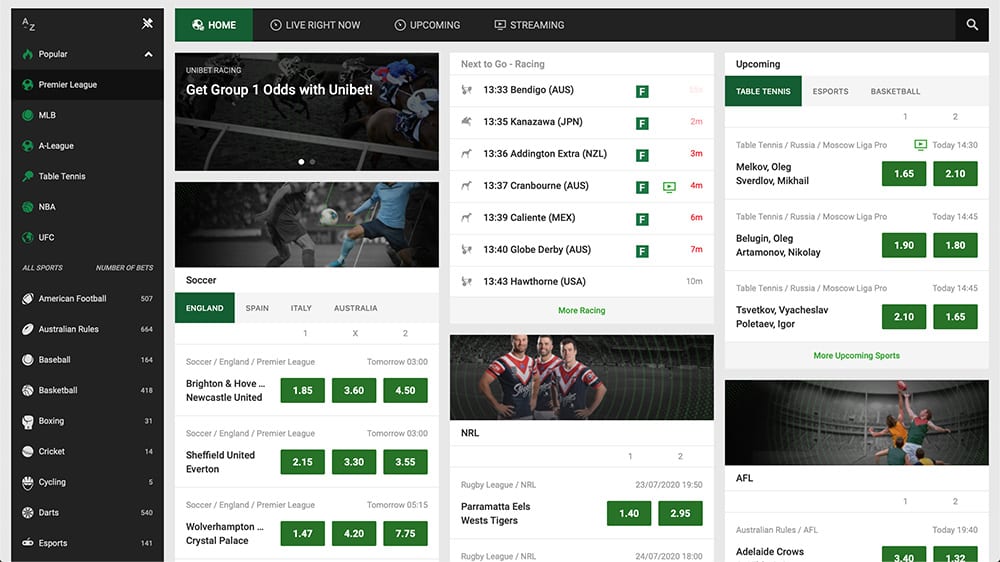Select the ENGLAND soccer tab
Image resolution: width=1000 pixels, height=562 pixels.
pyautogui.click(x=205, y=308)
